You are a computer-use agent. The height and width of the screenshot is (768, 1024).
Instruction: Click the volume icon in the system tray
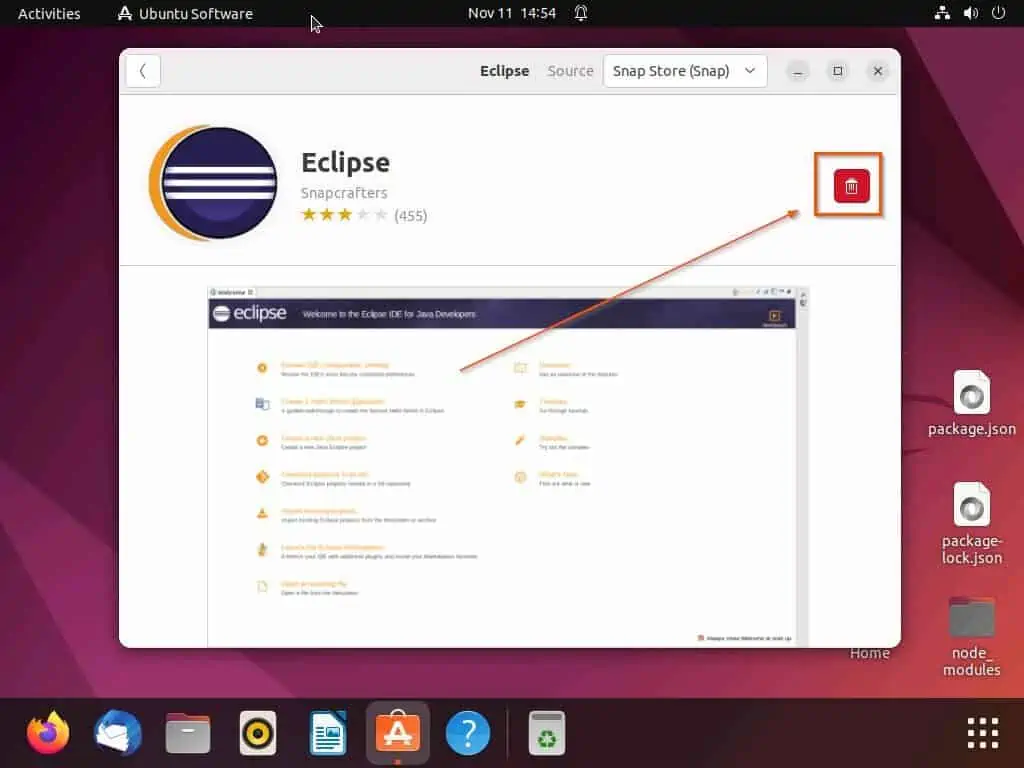pyautogui.click(x=972, y=13)
